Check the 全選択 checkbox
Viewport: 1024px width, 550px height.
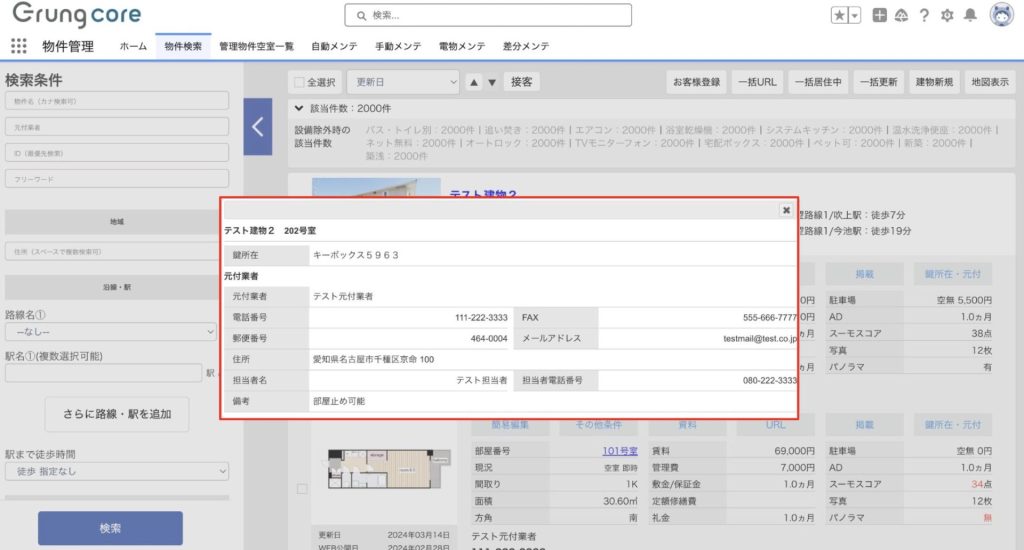point(298,82)
